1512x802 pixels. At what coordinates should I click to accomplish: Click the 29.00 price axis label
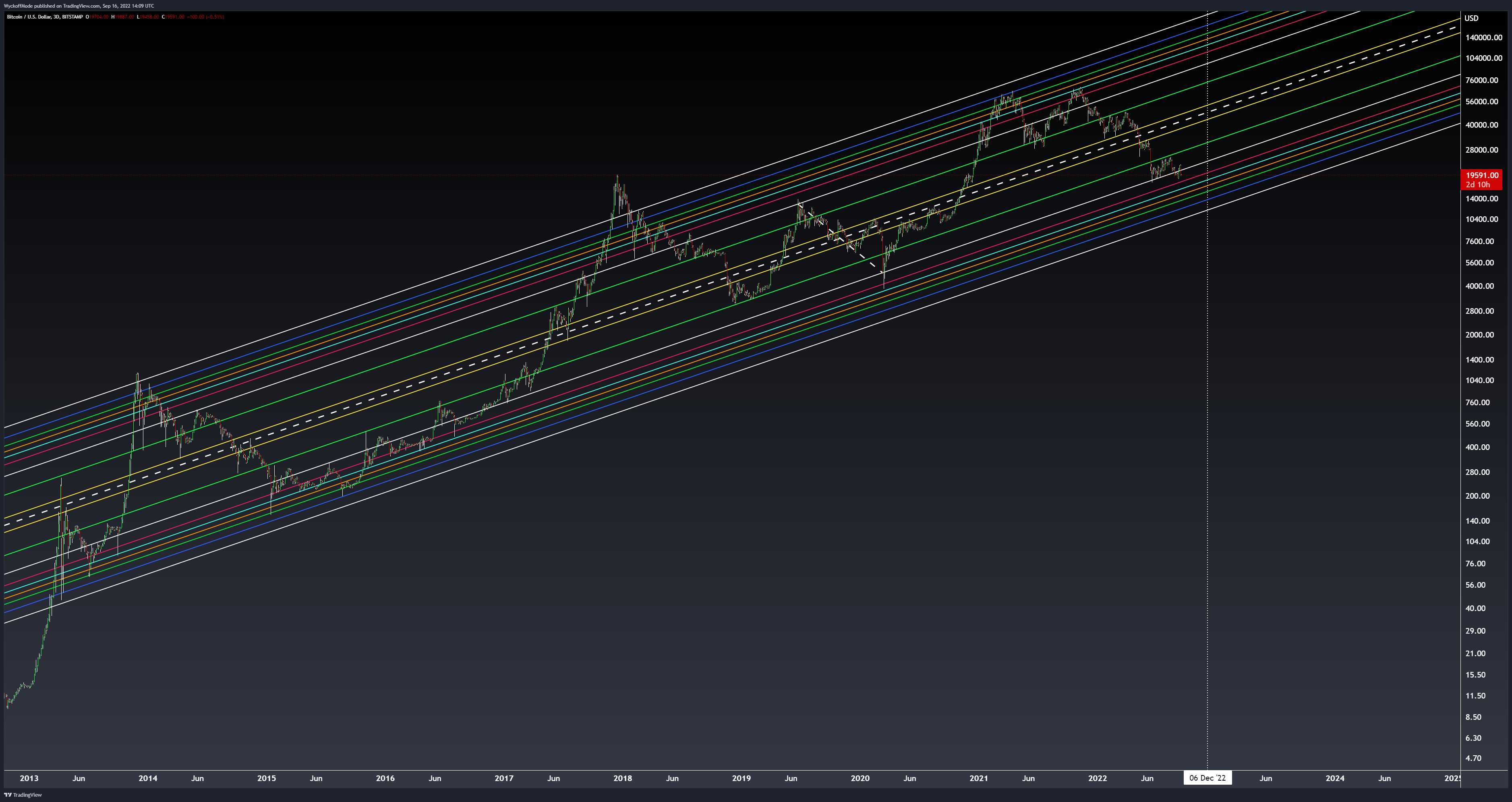pos(1476,631)
